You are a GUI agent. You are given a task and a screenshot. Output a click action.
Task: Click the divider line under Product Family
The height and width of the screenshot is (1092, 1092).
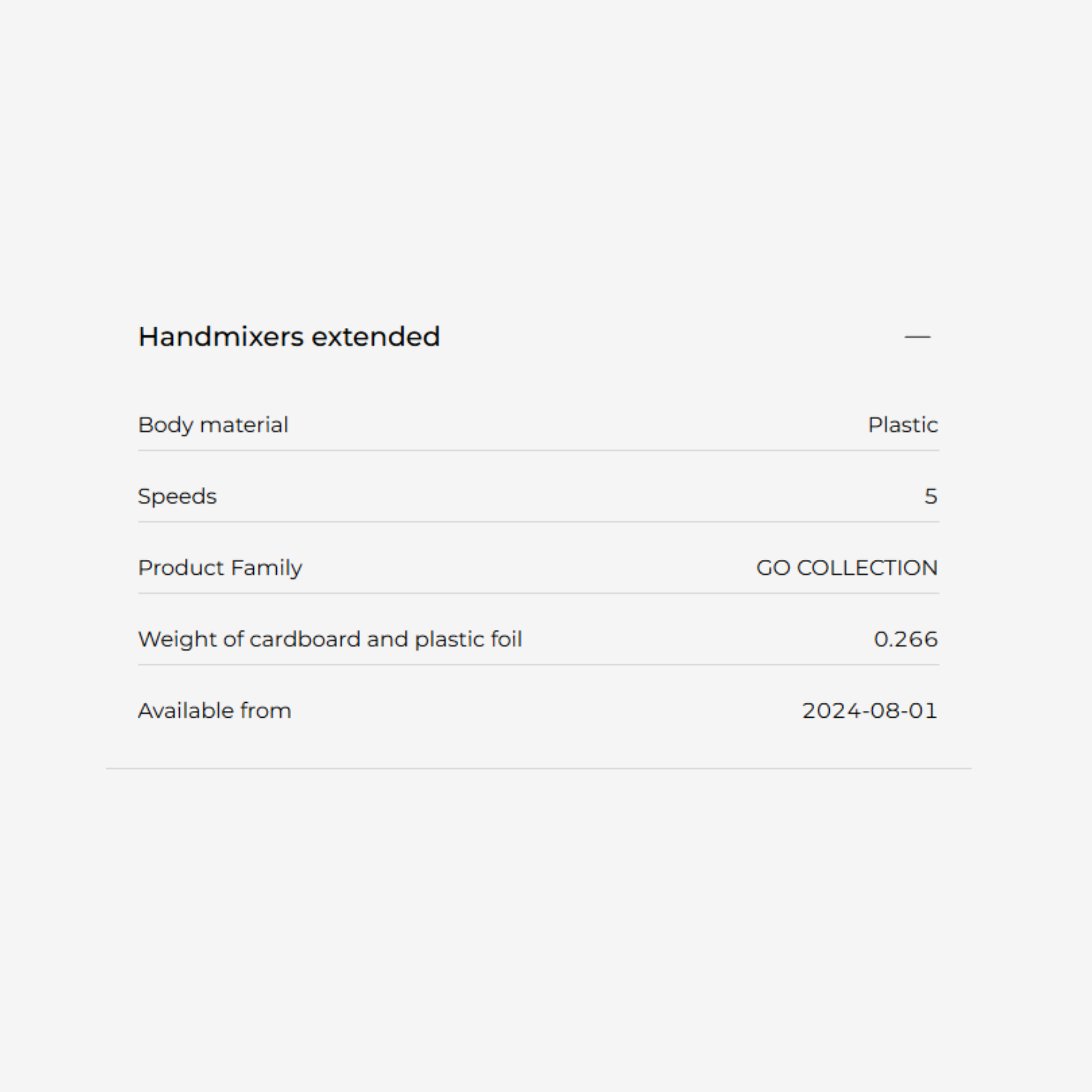coord(538,593)
